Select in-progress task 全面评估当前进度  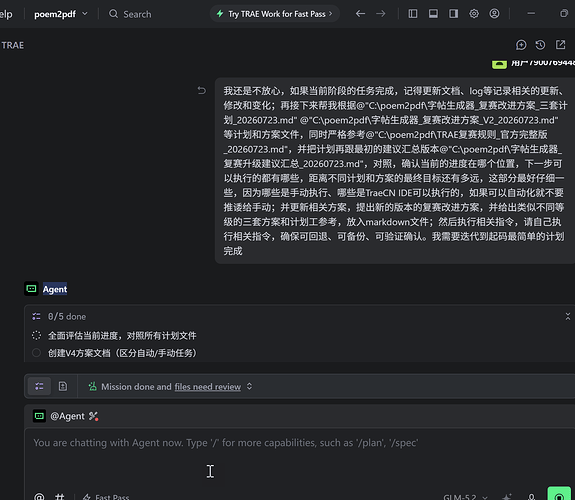coord(122,335)
